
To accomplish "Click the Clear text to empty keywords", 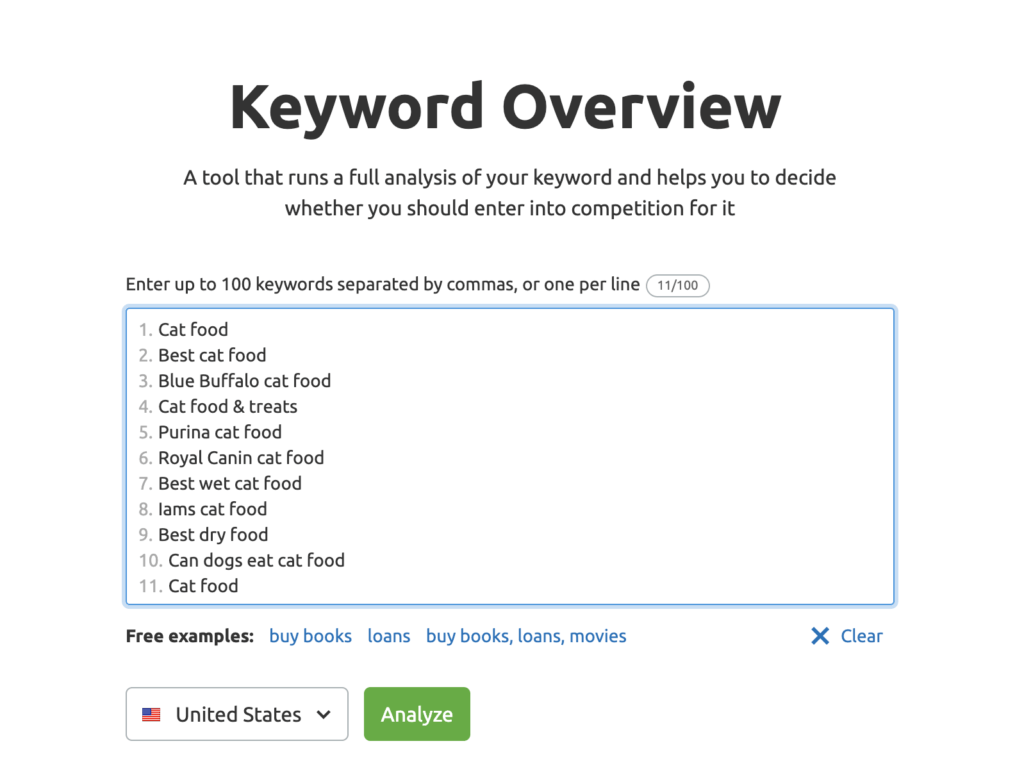I will pos(861,636).
